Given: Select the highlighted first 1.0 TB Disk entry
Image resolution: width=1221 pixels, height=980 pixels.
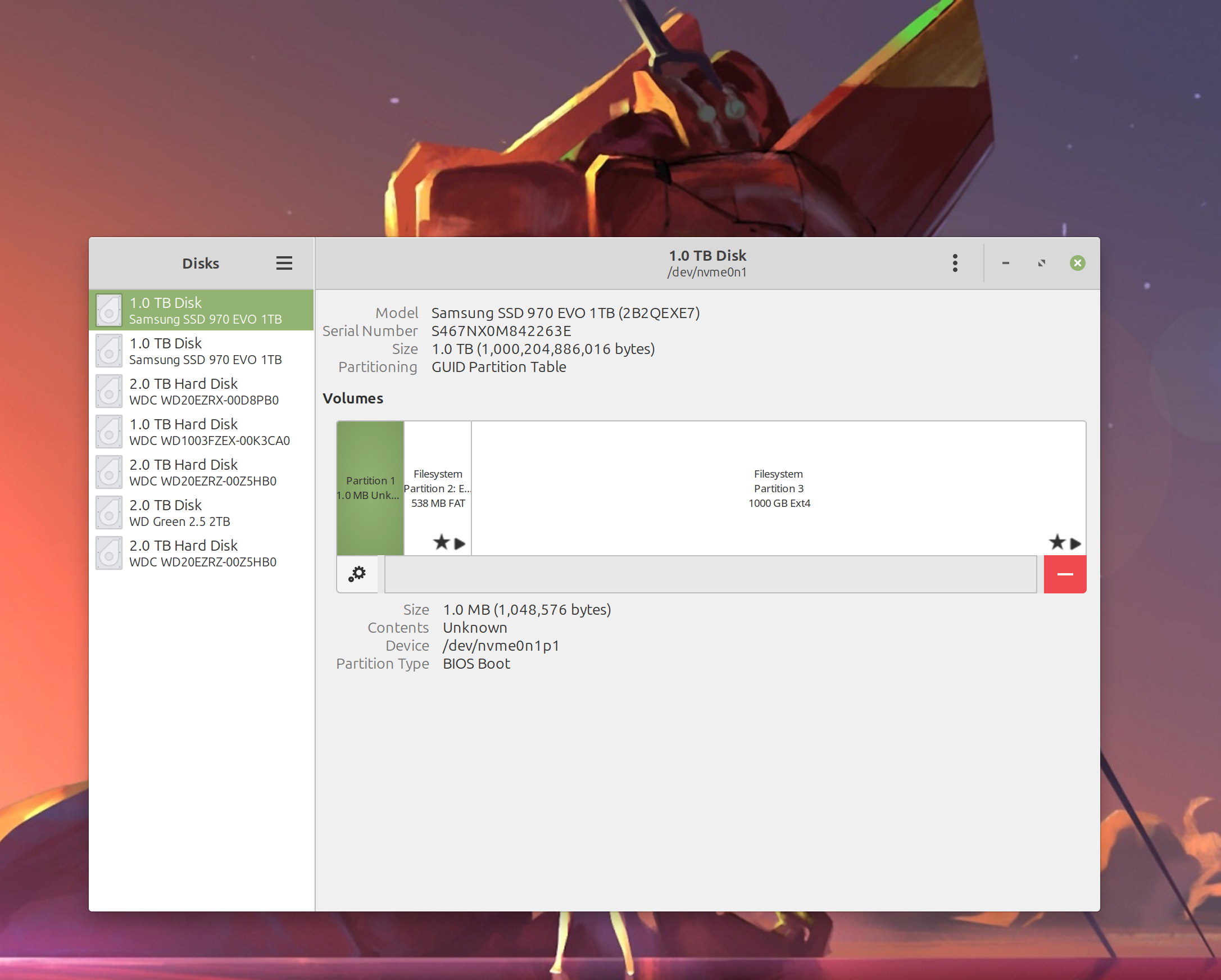Looking at the screenshot, I should 204,310.
